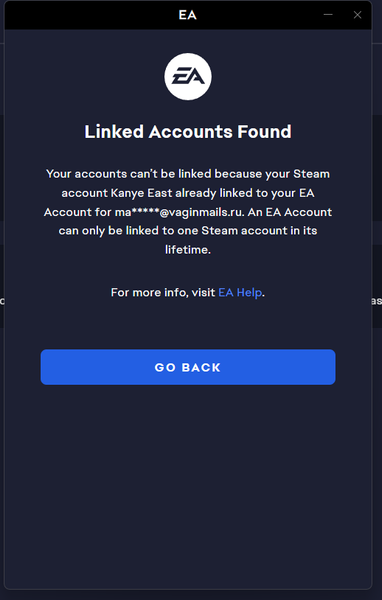Viewport: 382px width, 600px height.
Task: Select the Linked Accounts Found heading
Action: point(188,132)
